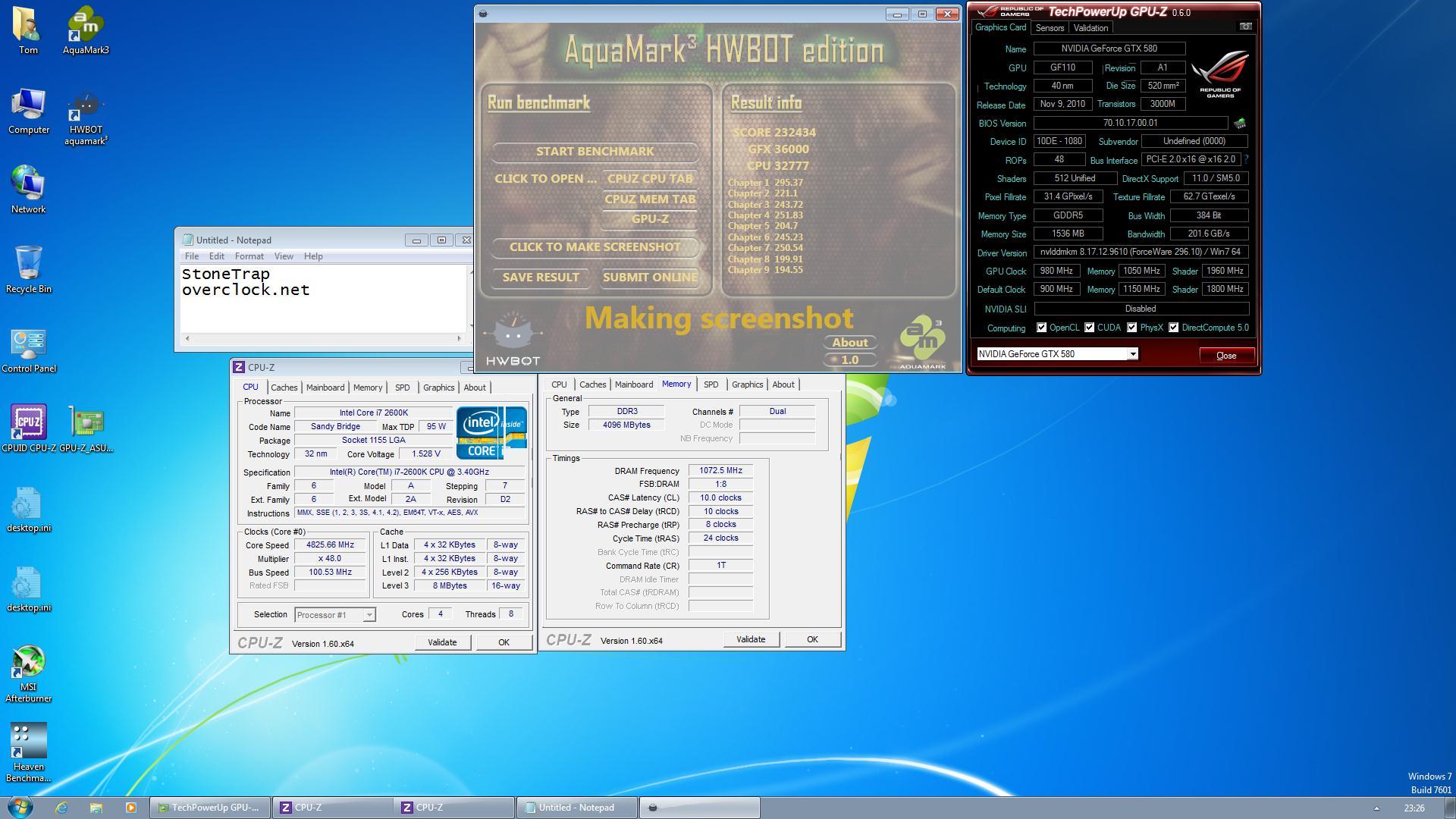This screenshot has width=1456, height=819.
Task: Open the Memory tab in CPU-Z CPU window
Action: pyautogui.click(x=368, y=388)
